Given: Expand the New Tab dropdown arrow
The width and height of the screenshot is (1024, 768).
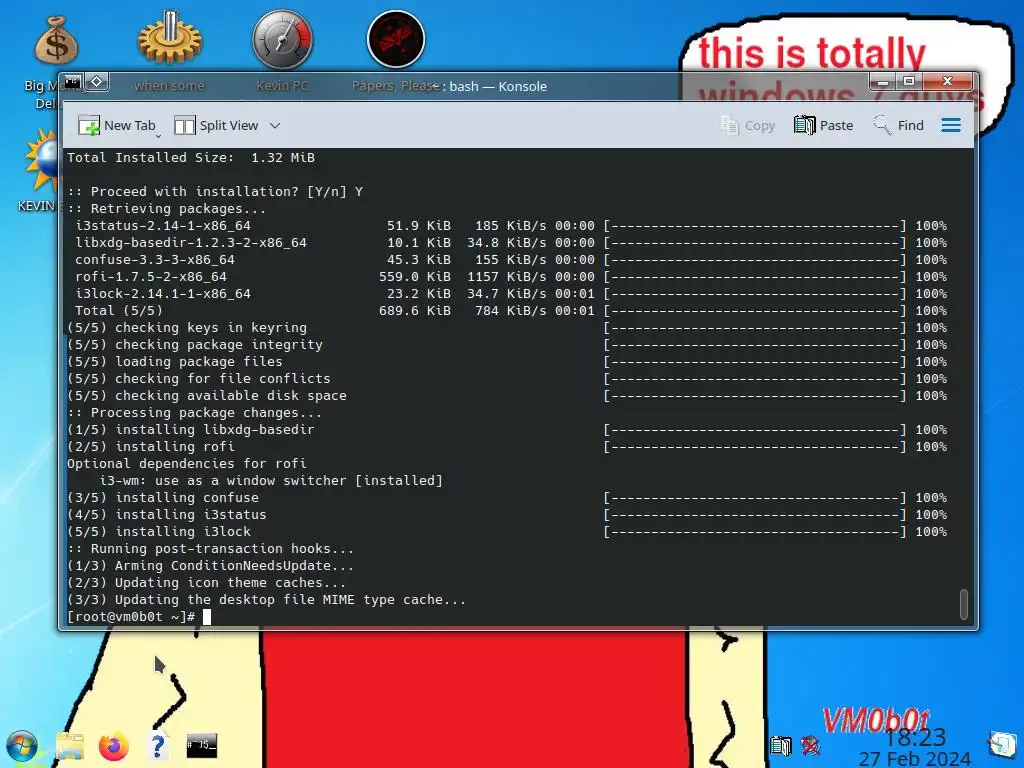Looking at the screenshot, I should tap(158, 136).
